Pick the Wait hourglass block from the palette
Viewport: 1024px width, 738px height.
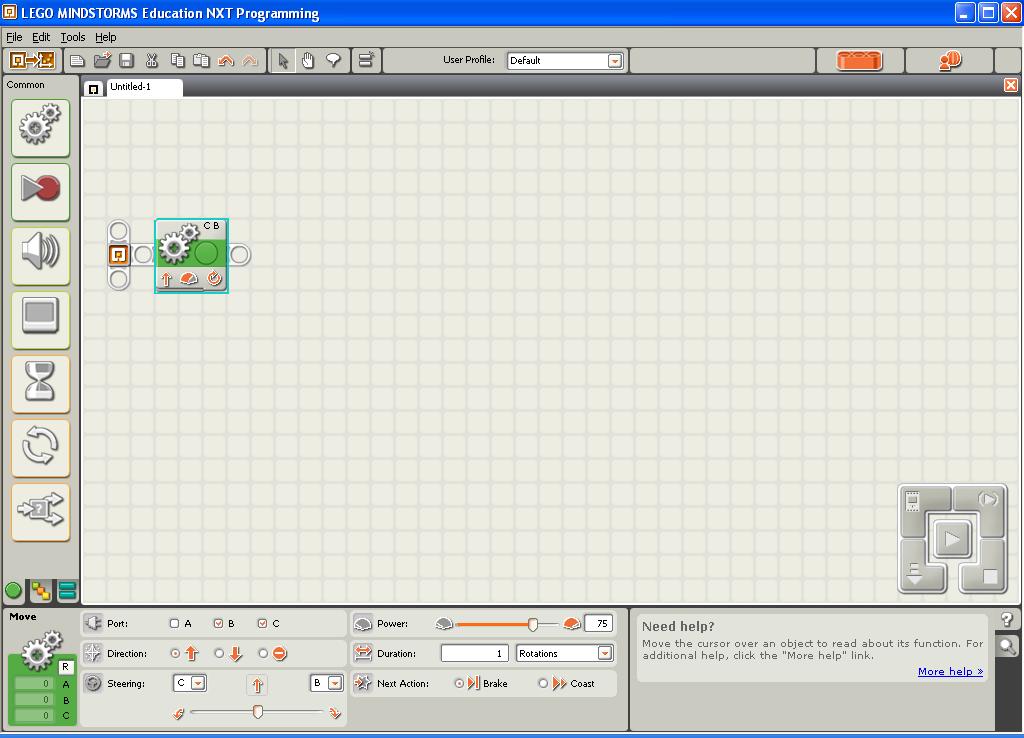(x=40, y=383)
